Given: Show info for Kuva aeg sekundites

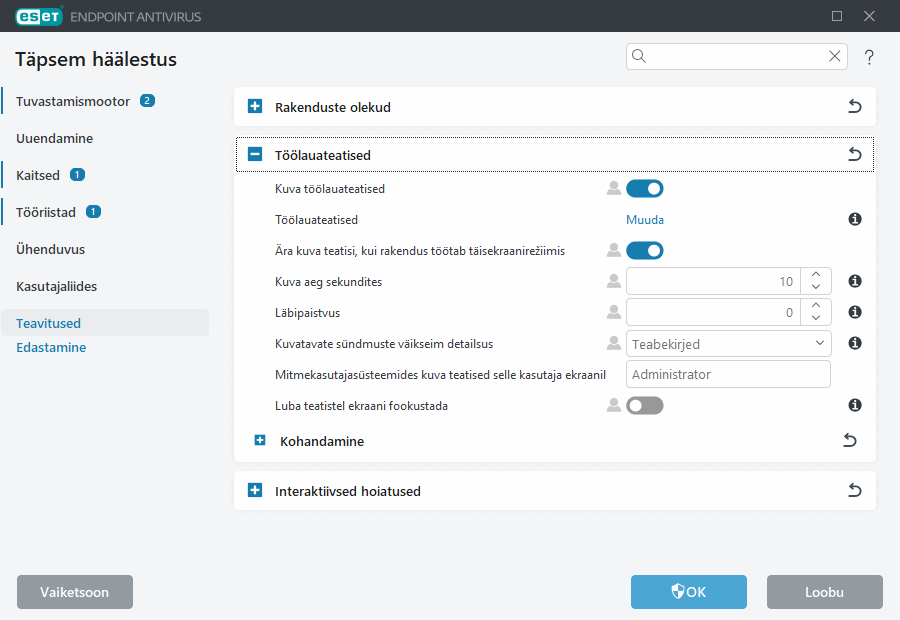Looking at the screenshot, I should point(855,281).
